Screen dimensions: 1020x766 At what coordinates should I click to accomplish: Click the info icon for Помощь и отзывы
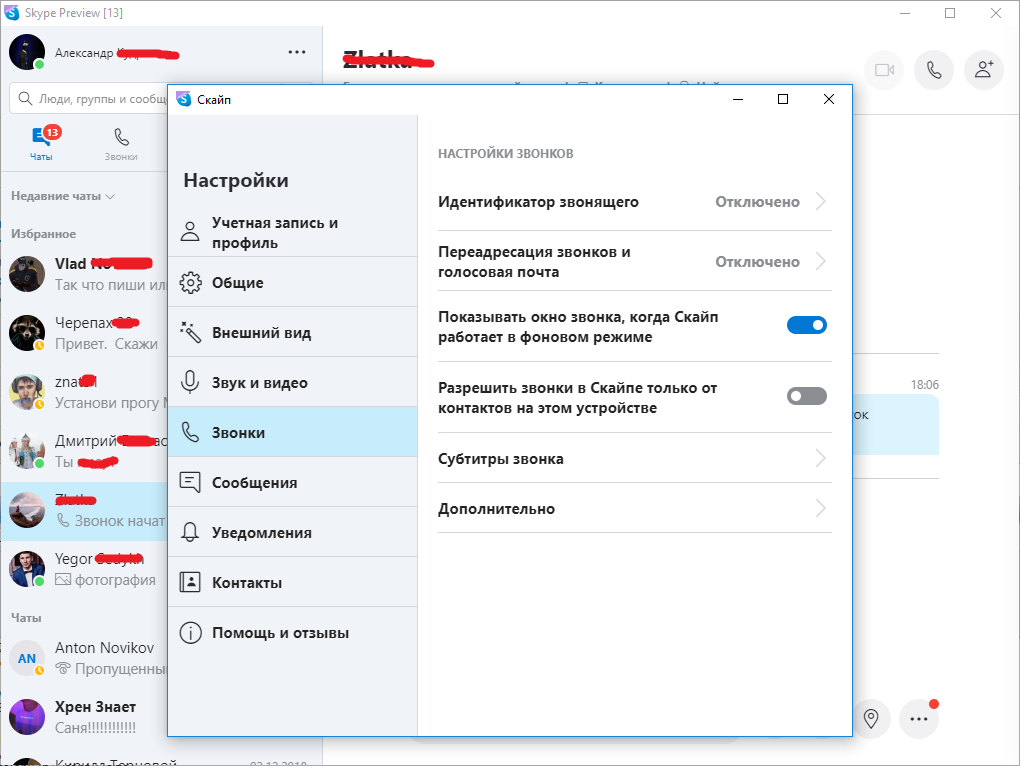[x=190, y=633]
